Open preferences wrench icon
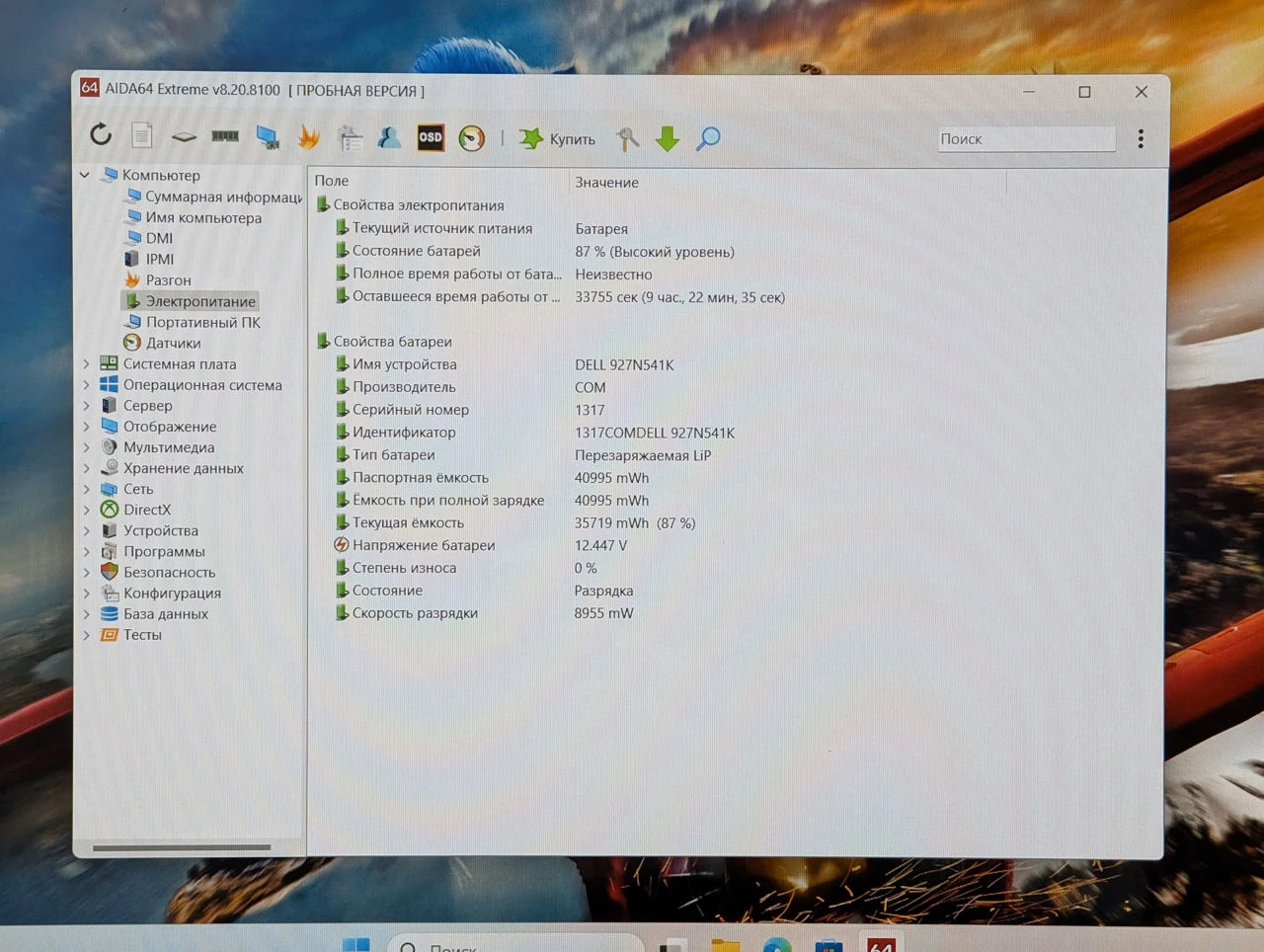Viewport: 1264px width, 952px height. coord(627,139)
